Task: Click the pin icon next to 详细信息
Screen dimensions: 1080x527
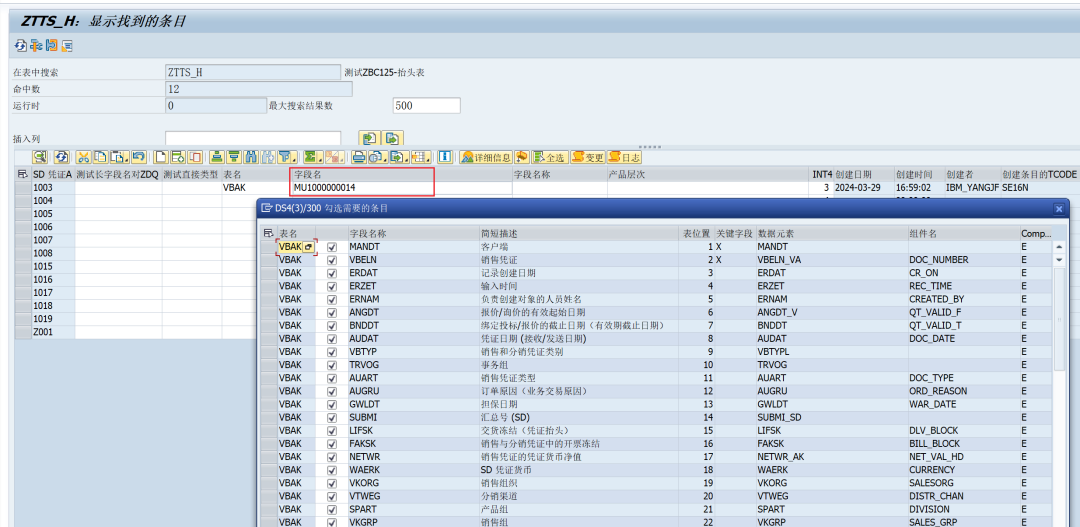Action: [x=521, y=157]
